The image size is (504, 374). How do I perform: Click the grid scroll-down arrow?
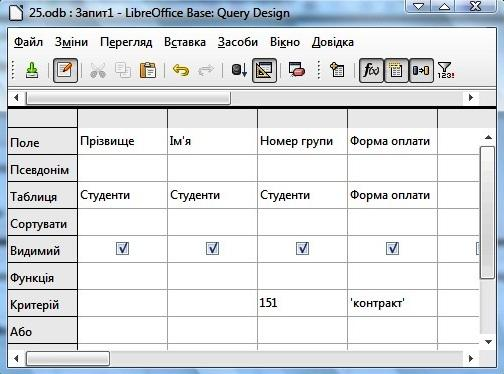(488, 342)
